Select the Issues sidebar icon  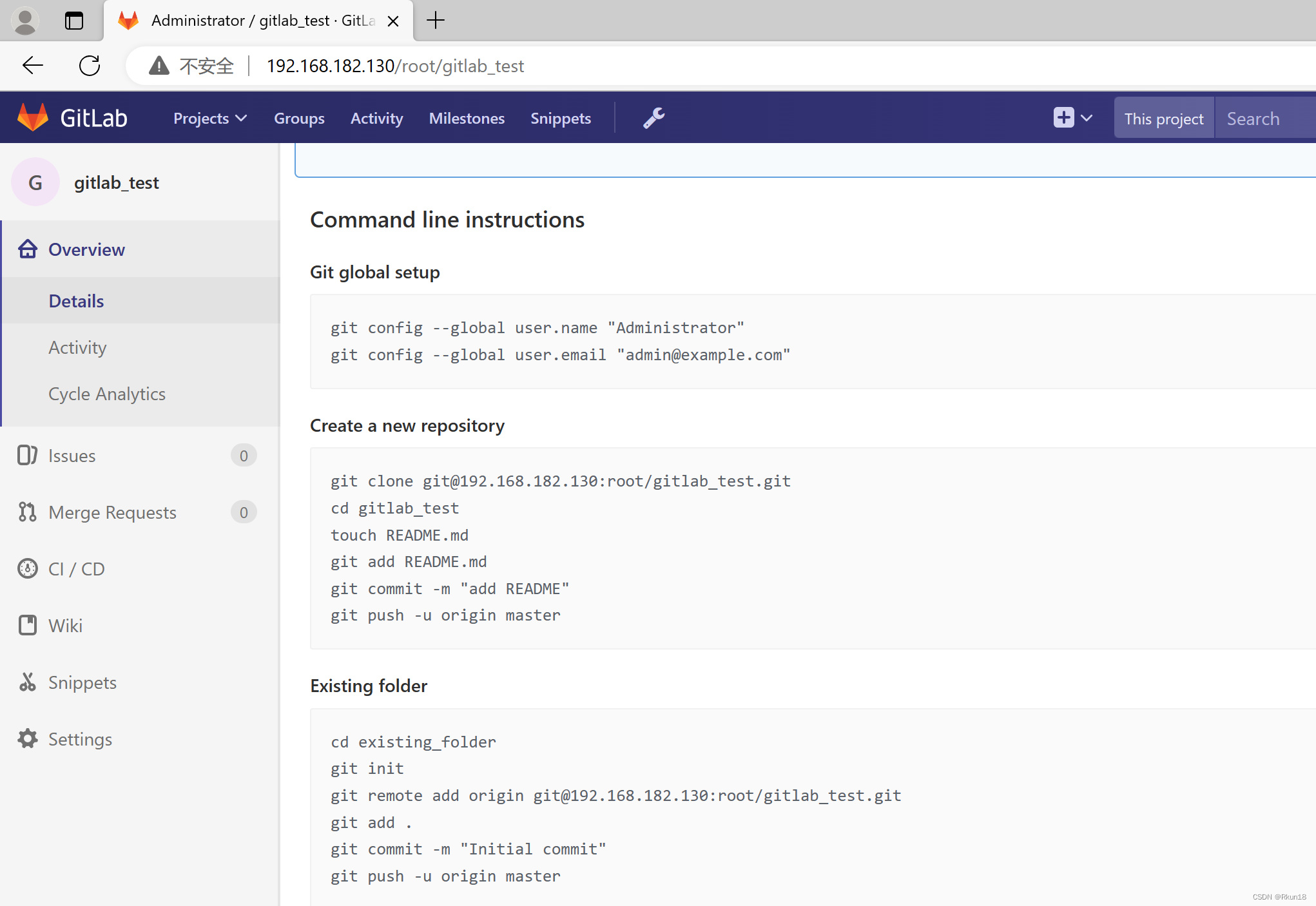pyautogui.click(x=27, y=455)
